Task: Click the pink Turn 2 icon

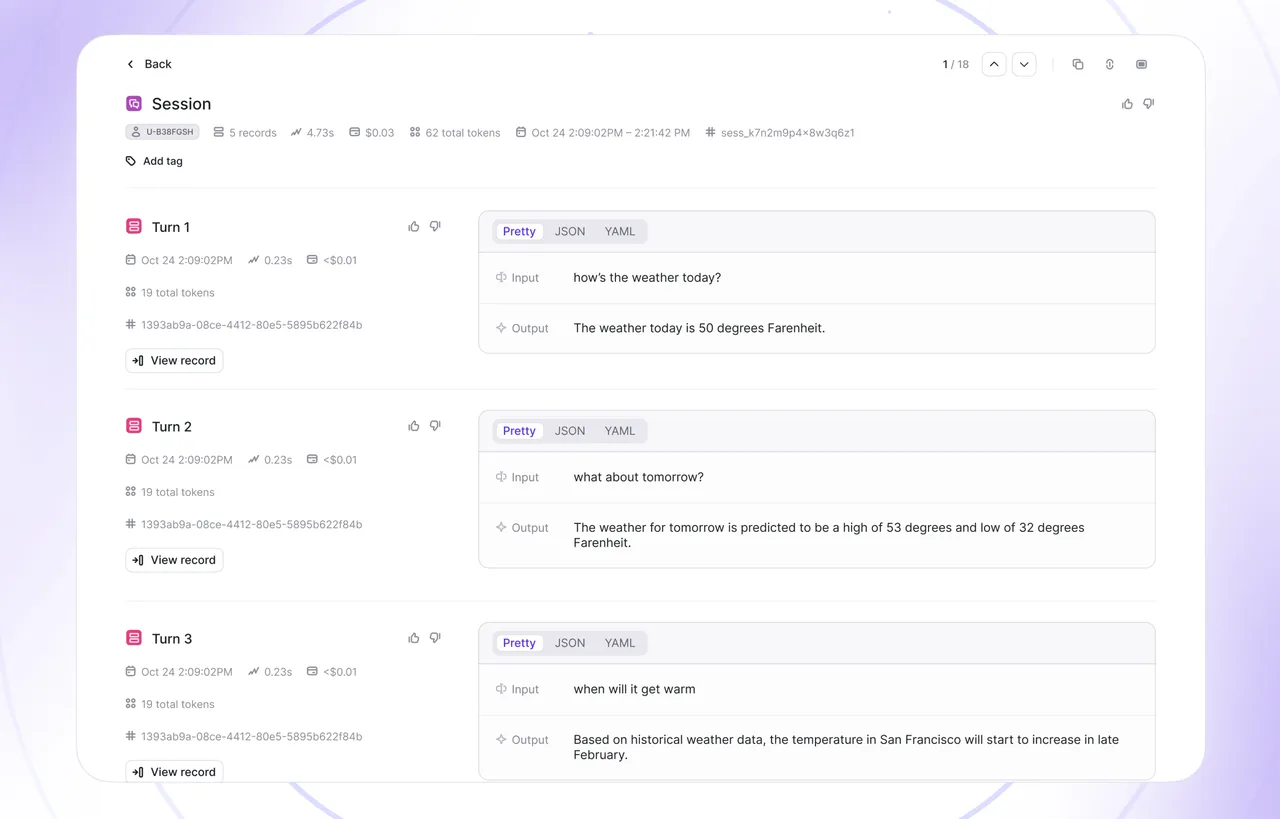Action: pos(134,426)
